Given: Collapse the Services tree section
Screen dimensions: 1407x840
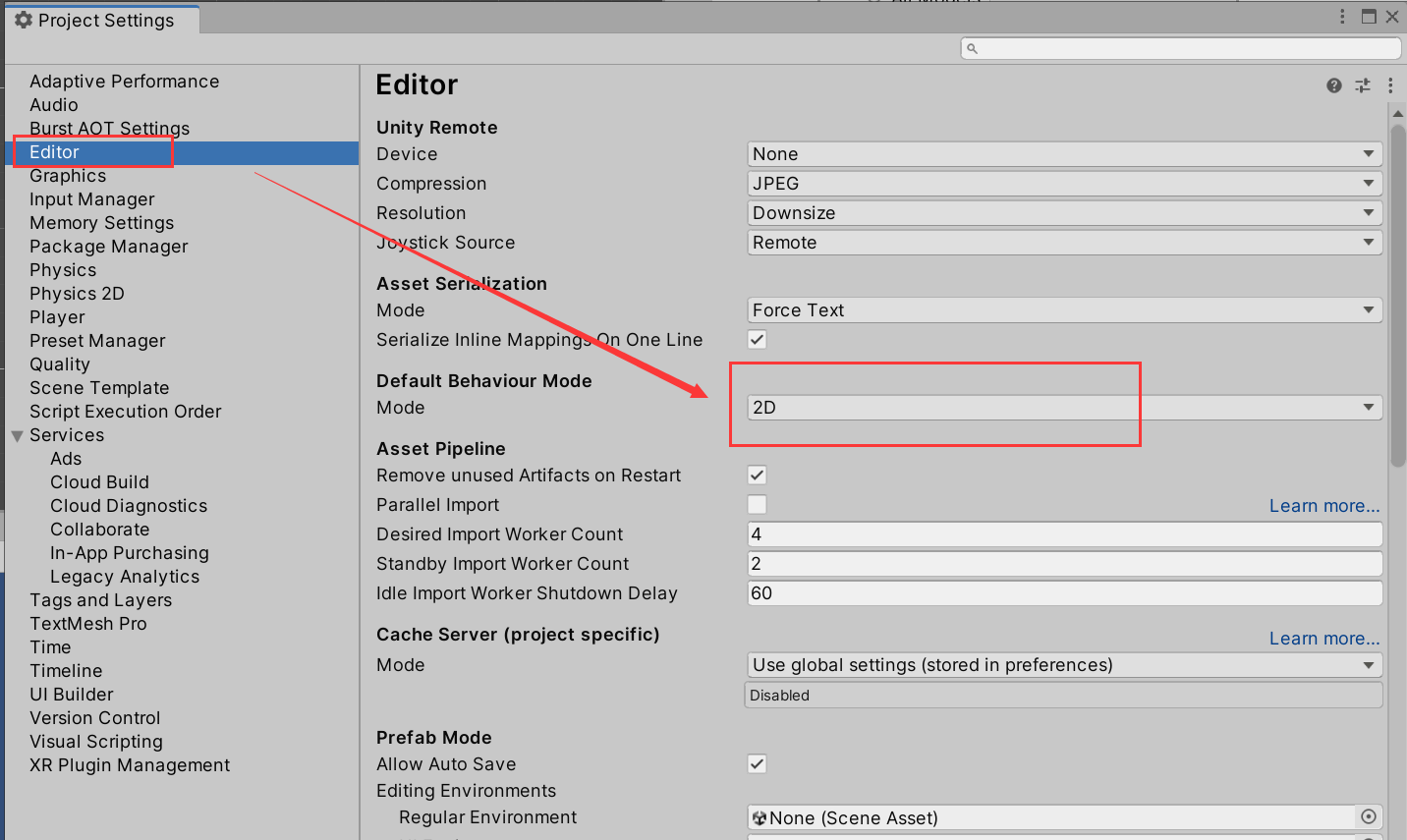Looking at the screenshot, I should pyautogui.click(x=18, y=436).
